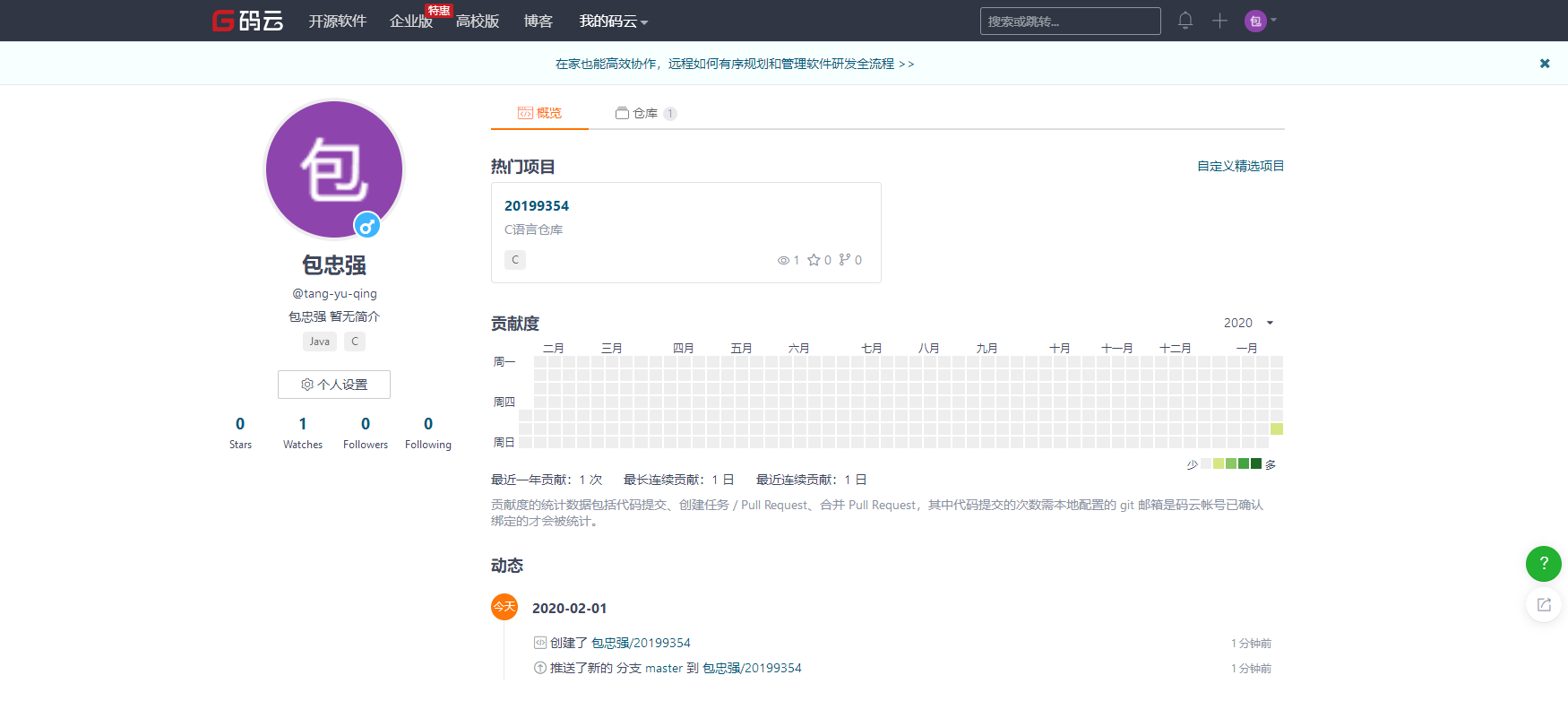Open the 2020 year dropdown
The image size is (1568, 701).
coord(1248,323)
